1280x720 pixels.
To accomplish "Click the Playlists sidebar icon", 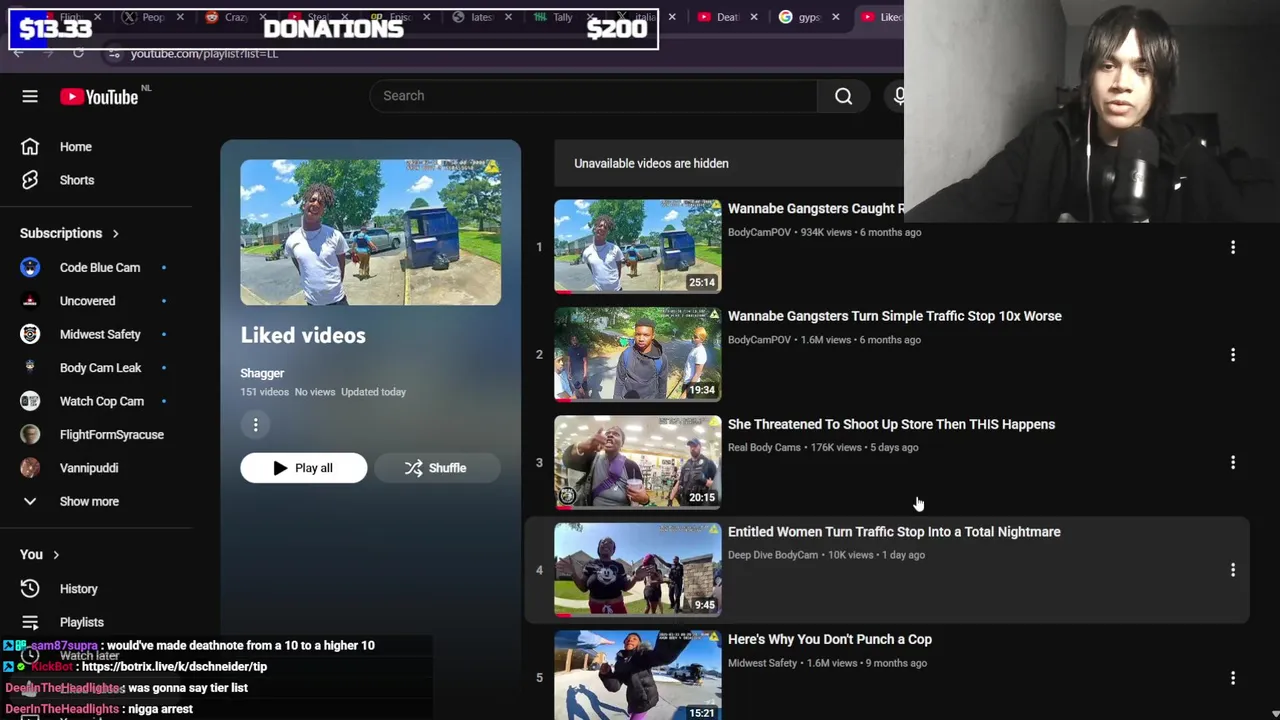I will pos(30,622).
